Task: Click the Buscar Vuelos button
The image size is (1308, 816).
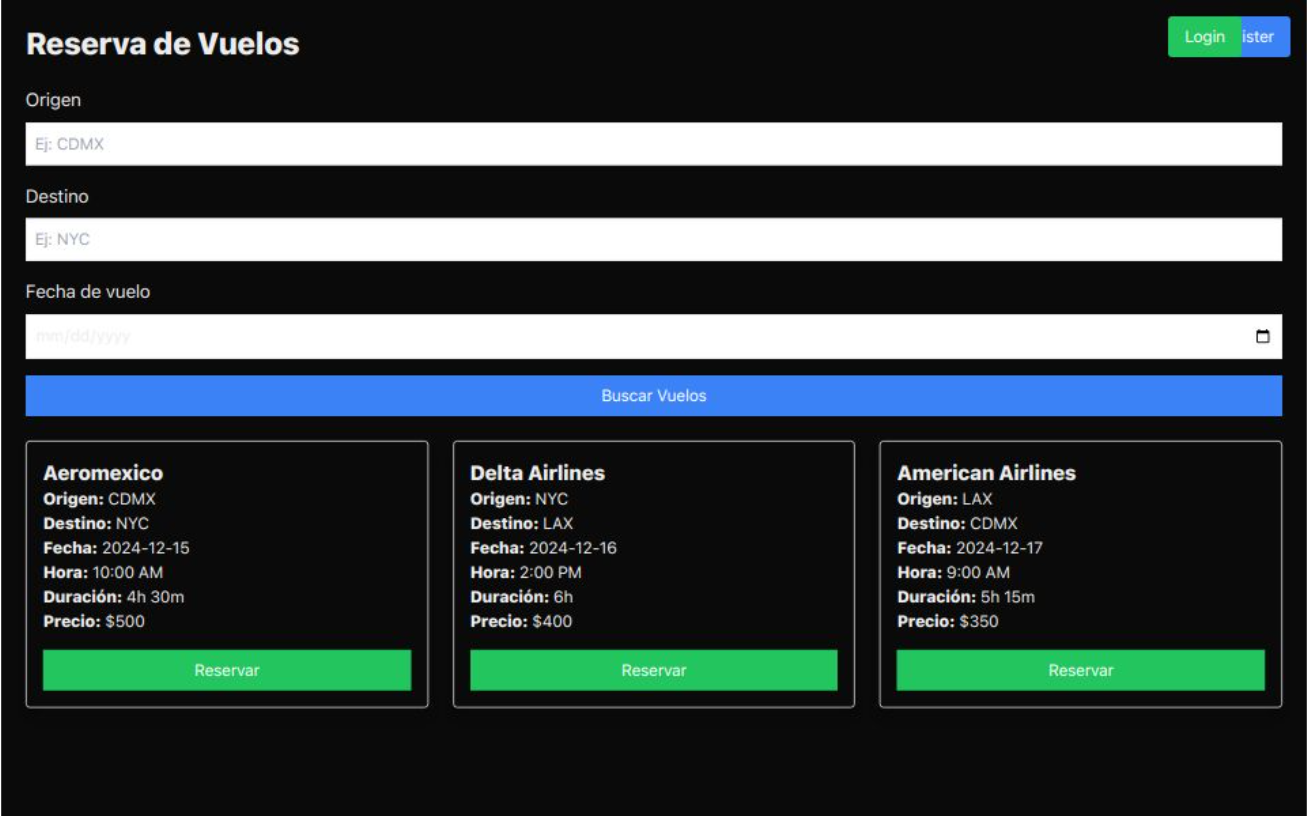Action: click(654, 396)
